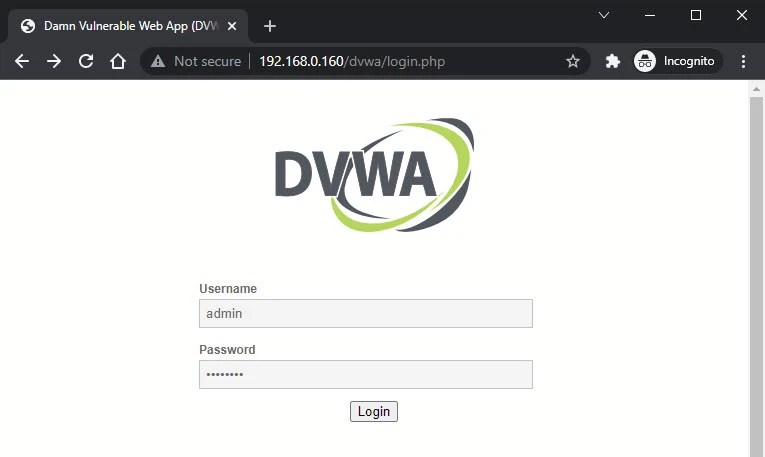Click the browser Back arrow
765x457 pixels.
22,61
